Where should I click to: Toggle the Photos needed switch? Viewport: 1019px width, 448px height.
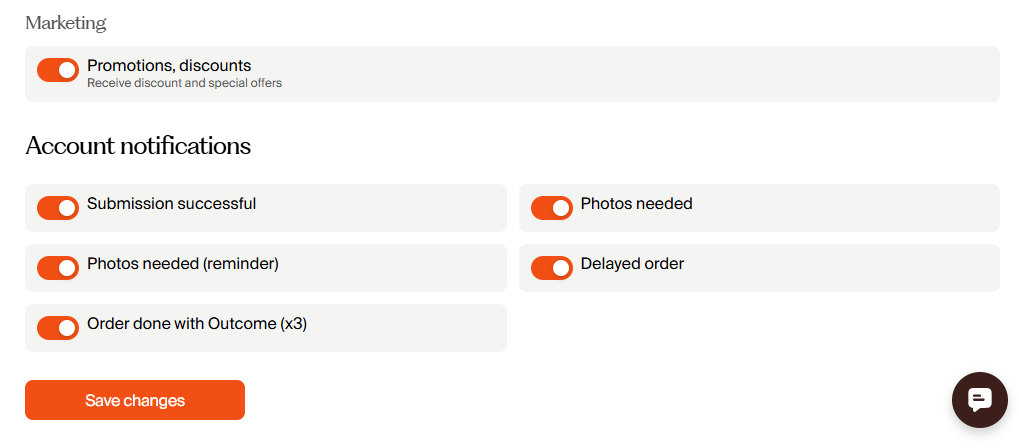[551, 208]
